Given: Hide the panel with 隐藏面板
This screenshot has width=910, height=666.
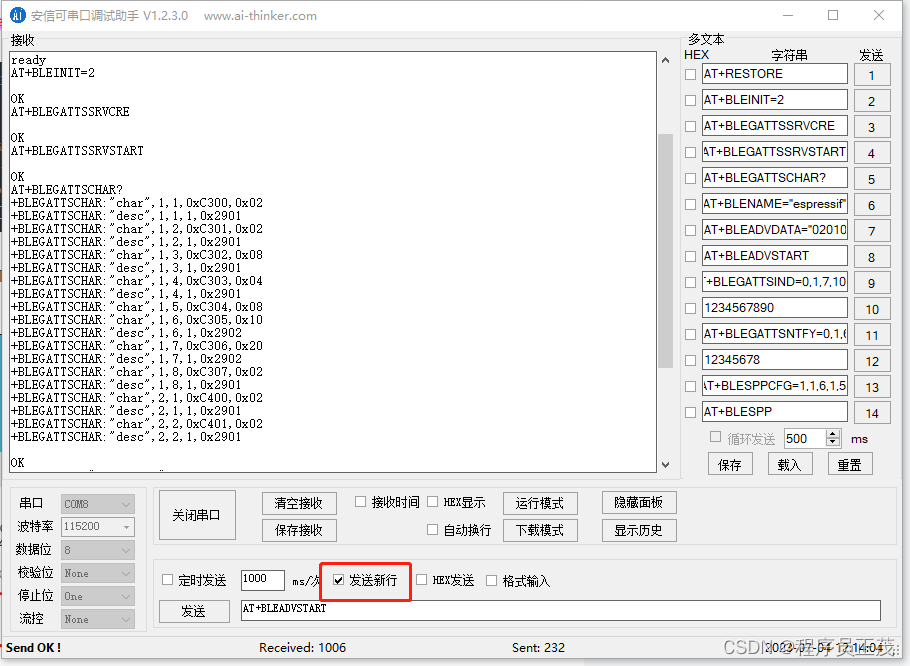Looking at the screenshot, I should click(x=638, y=502).
